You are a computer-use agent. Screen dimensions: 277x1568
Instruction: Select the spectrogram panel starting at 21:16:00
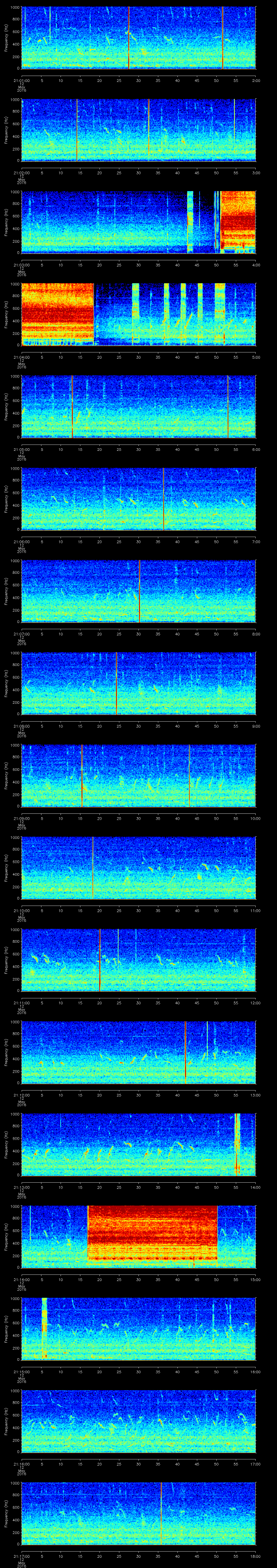[x=139, y=1422]
